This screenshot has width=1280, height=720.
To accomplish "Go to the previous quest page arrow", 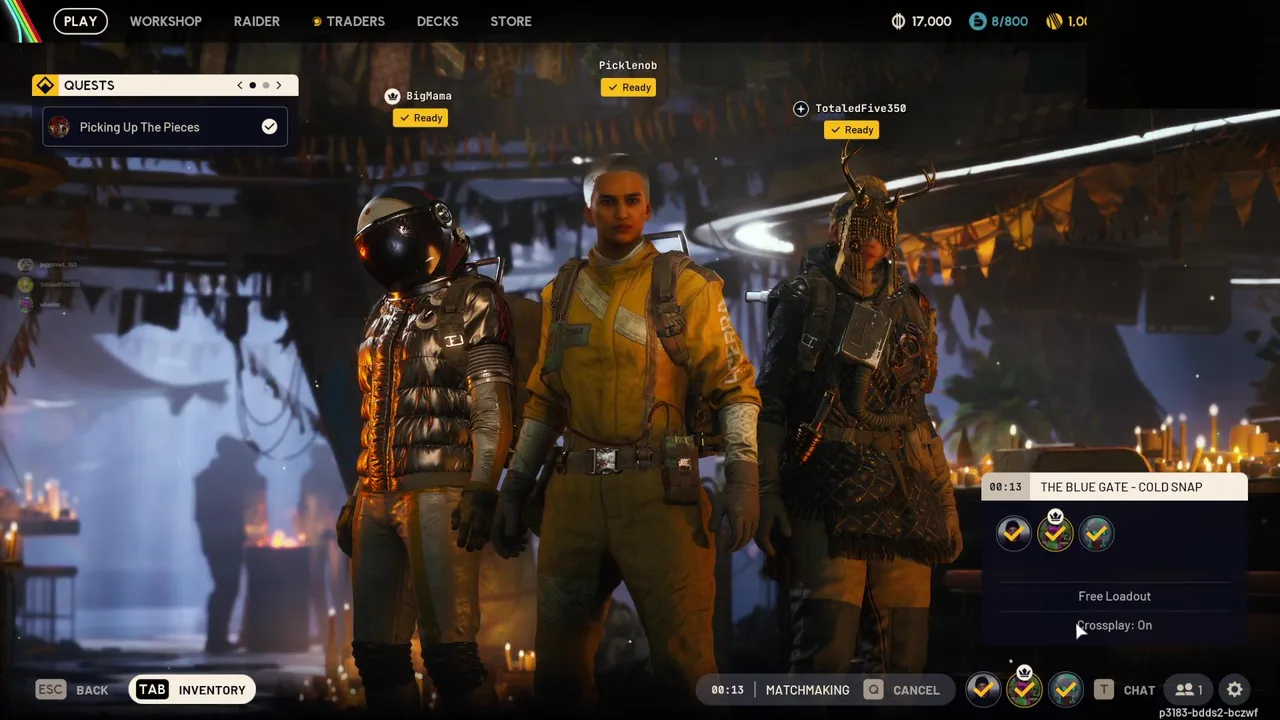I will [240, 85].
